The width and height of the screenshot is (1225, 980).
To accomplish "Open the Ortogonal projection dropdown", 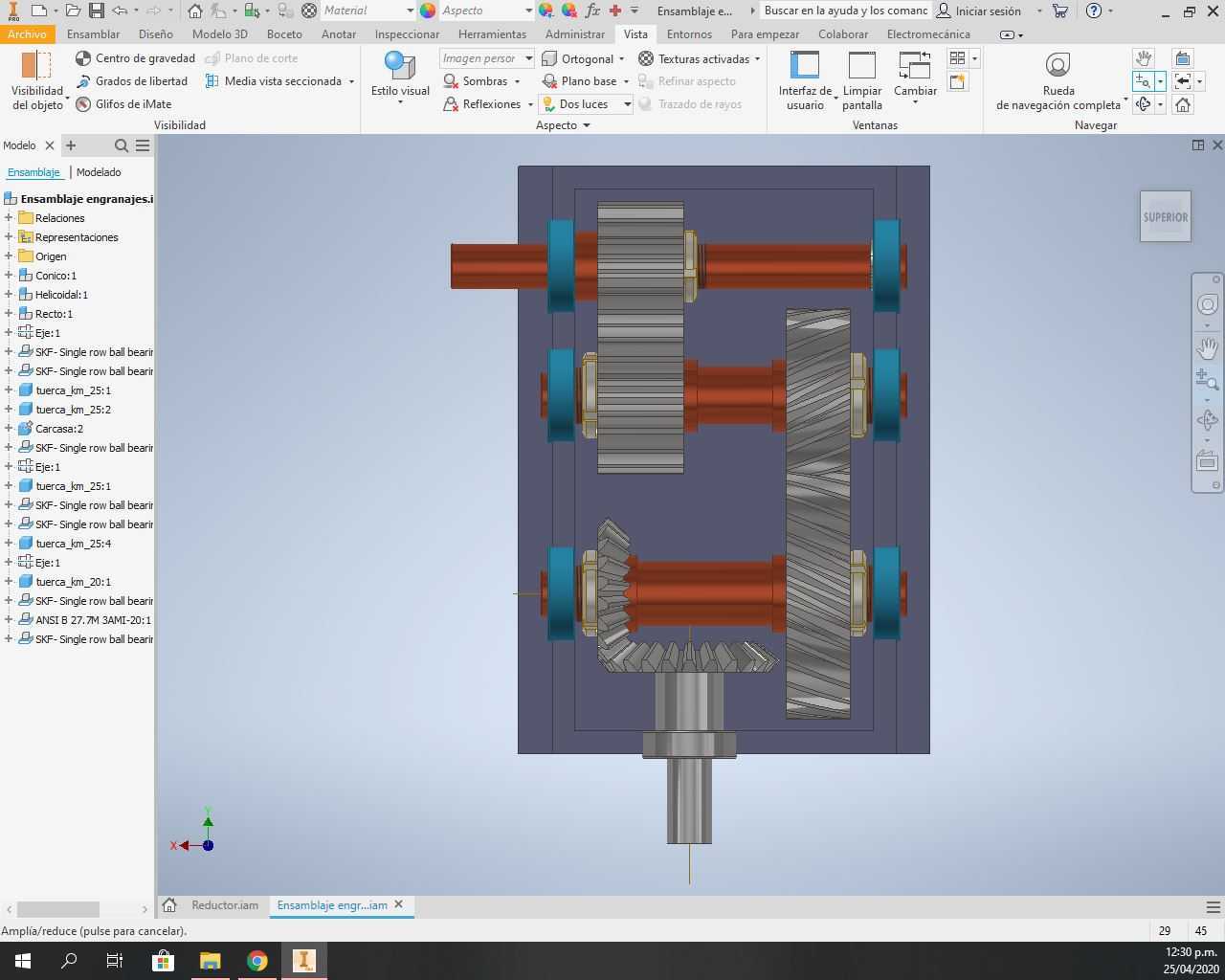I will click(583, 58).
